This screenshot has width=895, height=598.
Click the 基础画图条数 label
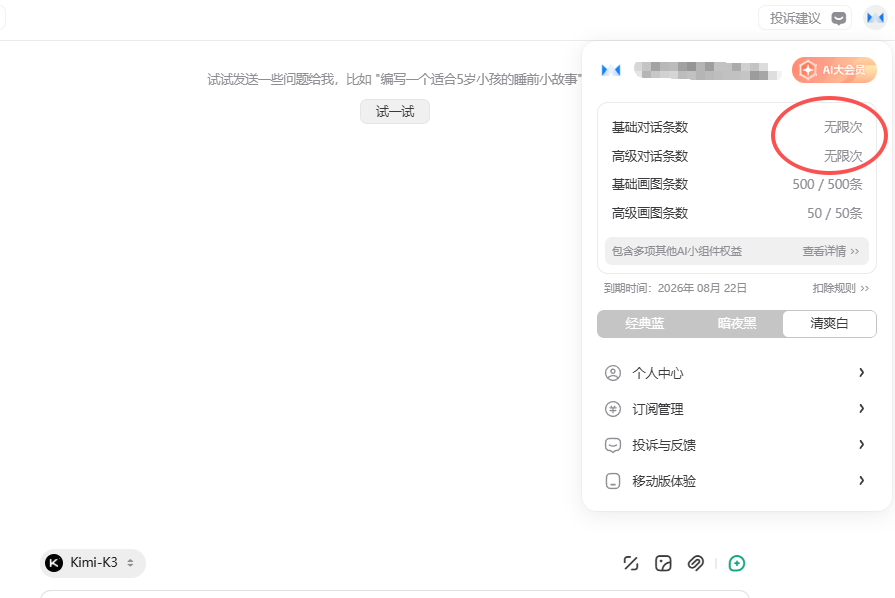(x=650, y=184)
